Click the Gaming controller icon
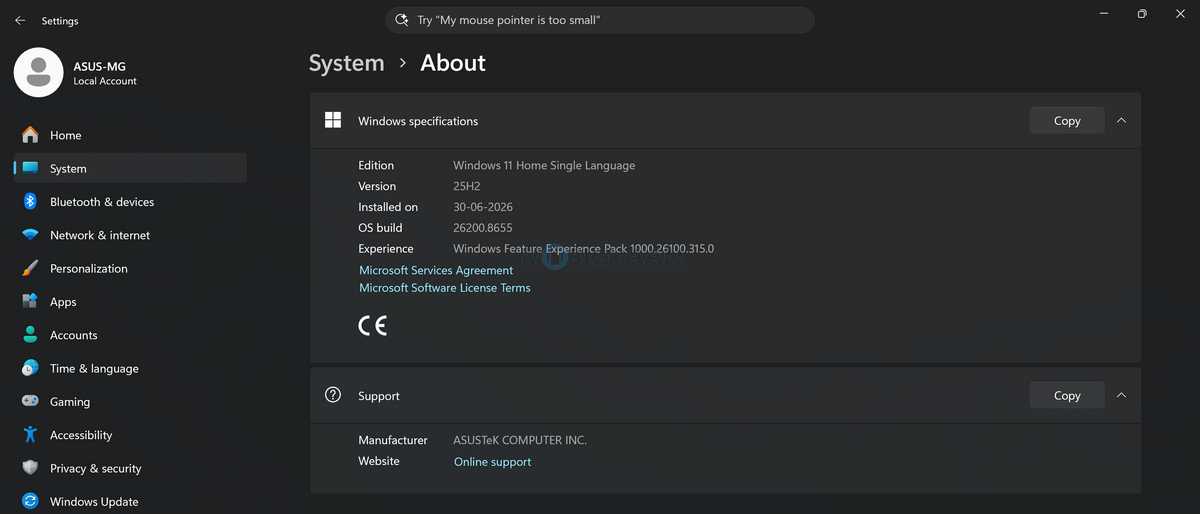This screenshot has height=514, width=1200. point(30,401)
